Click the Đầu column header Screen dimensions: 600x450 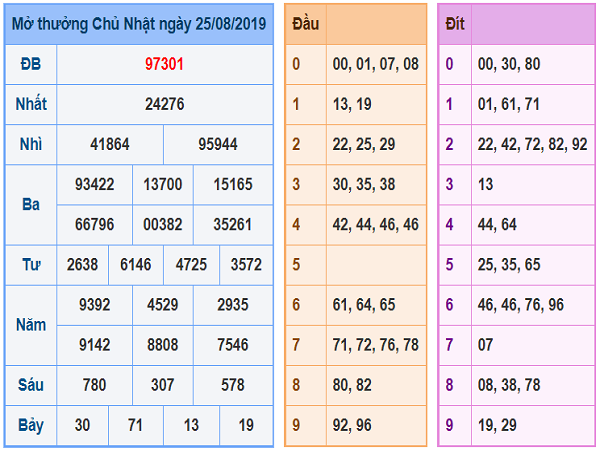[x=305, y=24]
